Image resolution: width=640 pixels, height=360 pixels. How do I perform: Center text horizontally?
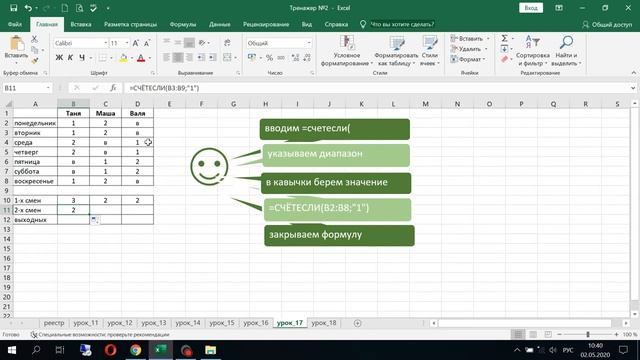(x=178, y=58)
